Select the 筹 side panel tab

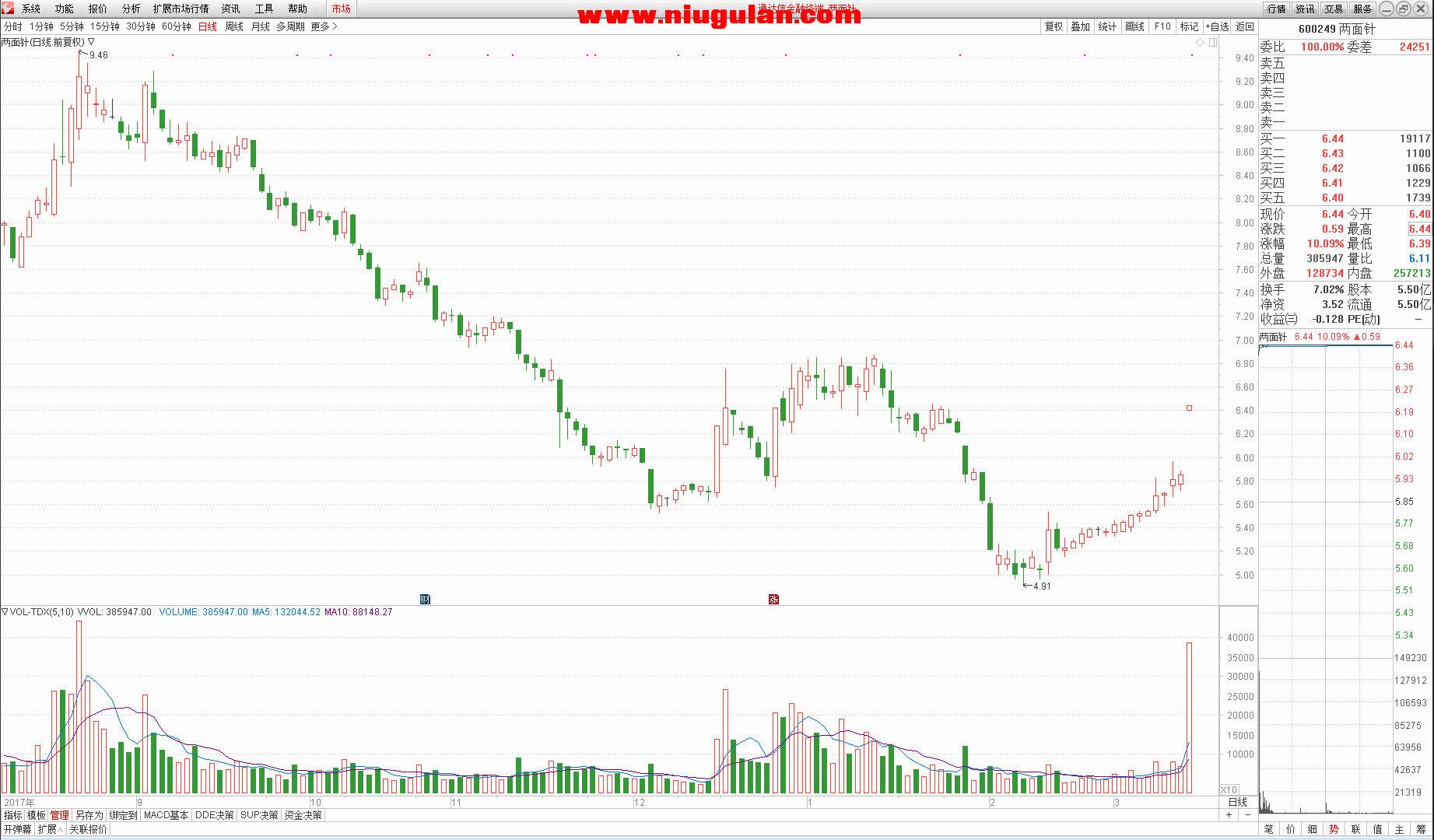[x=1422, y=829]
